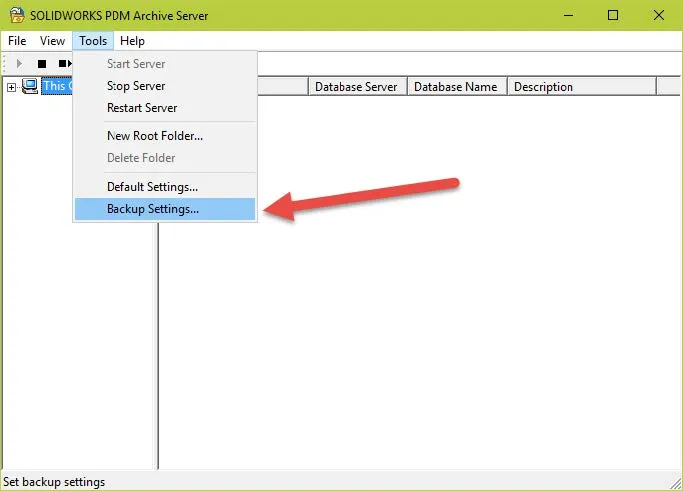The width and height of the screenshot is (683, 491).
Task: Click the Stop server square icon
Action: tap(42, 64)
